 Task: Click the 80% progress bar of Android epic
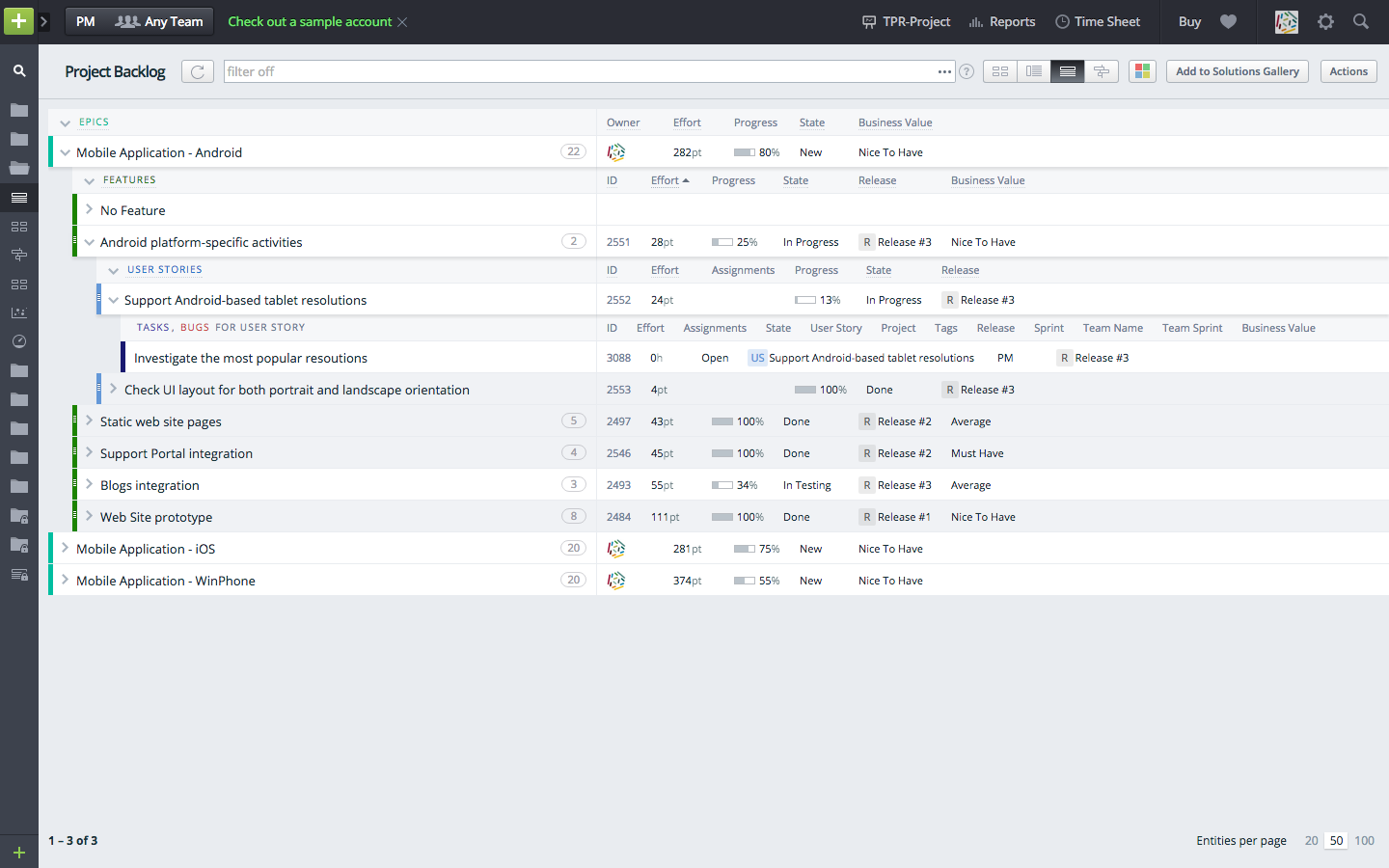click(x=744, y=151)
